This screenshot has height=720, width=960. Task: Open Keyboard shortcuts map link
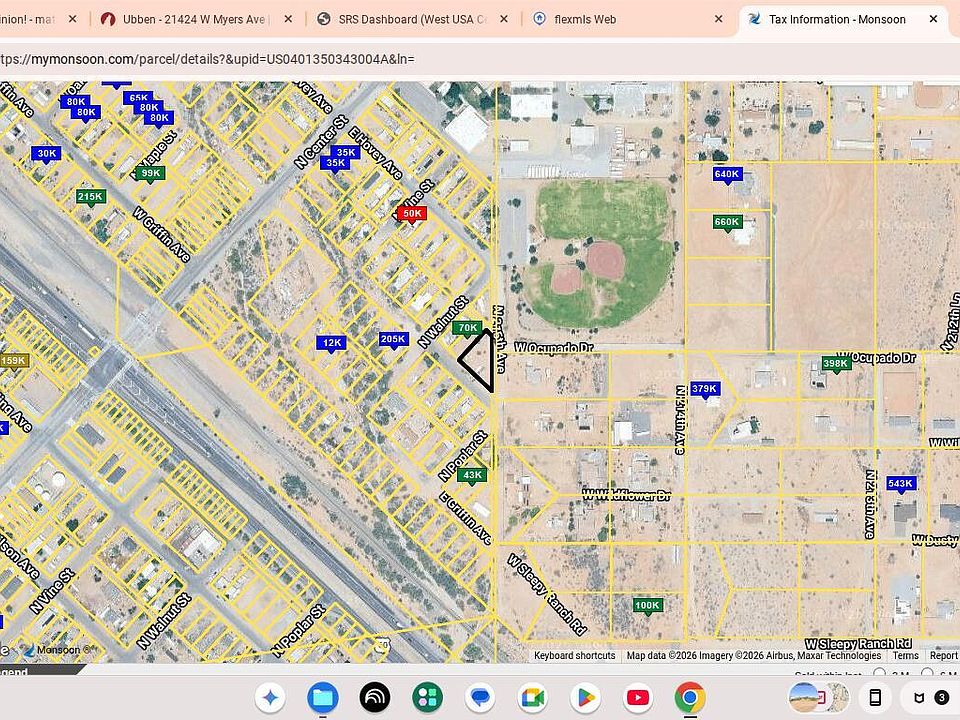pos(574,656)
